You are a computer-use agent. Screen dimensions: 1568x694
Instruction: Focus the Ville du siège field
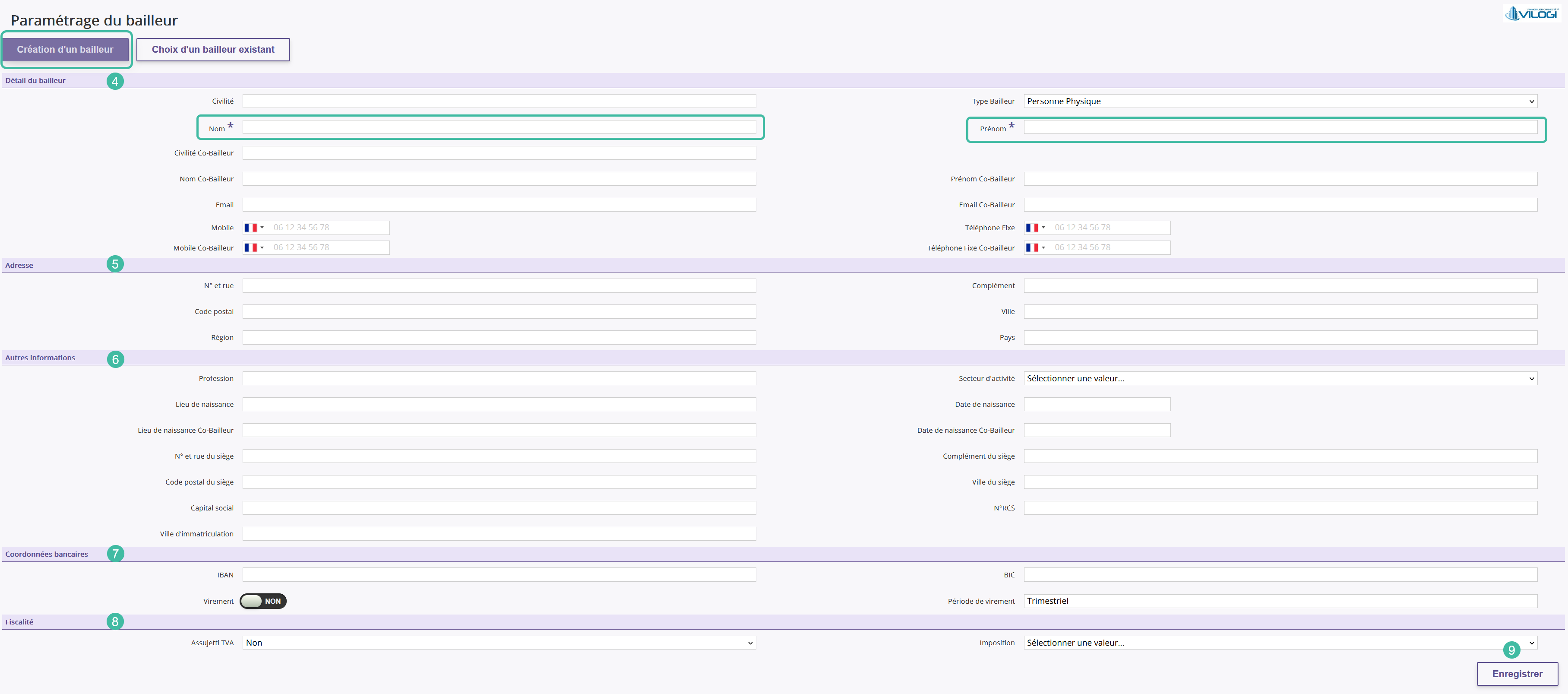[1280, 482]
